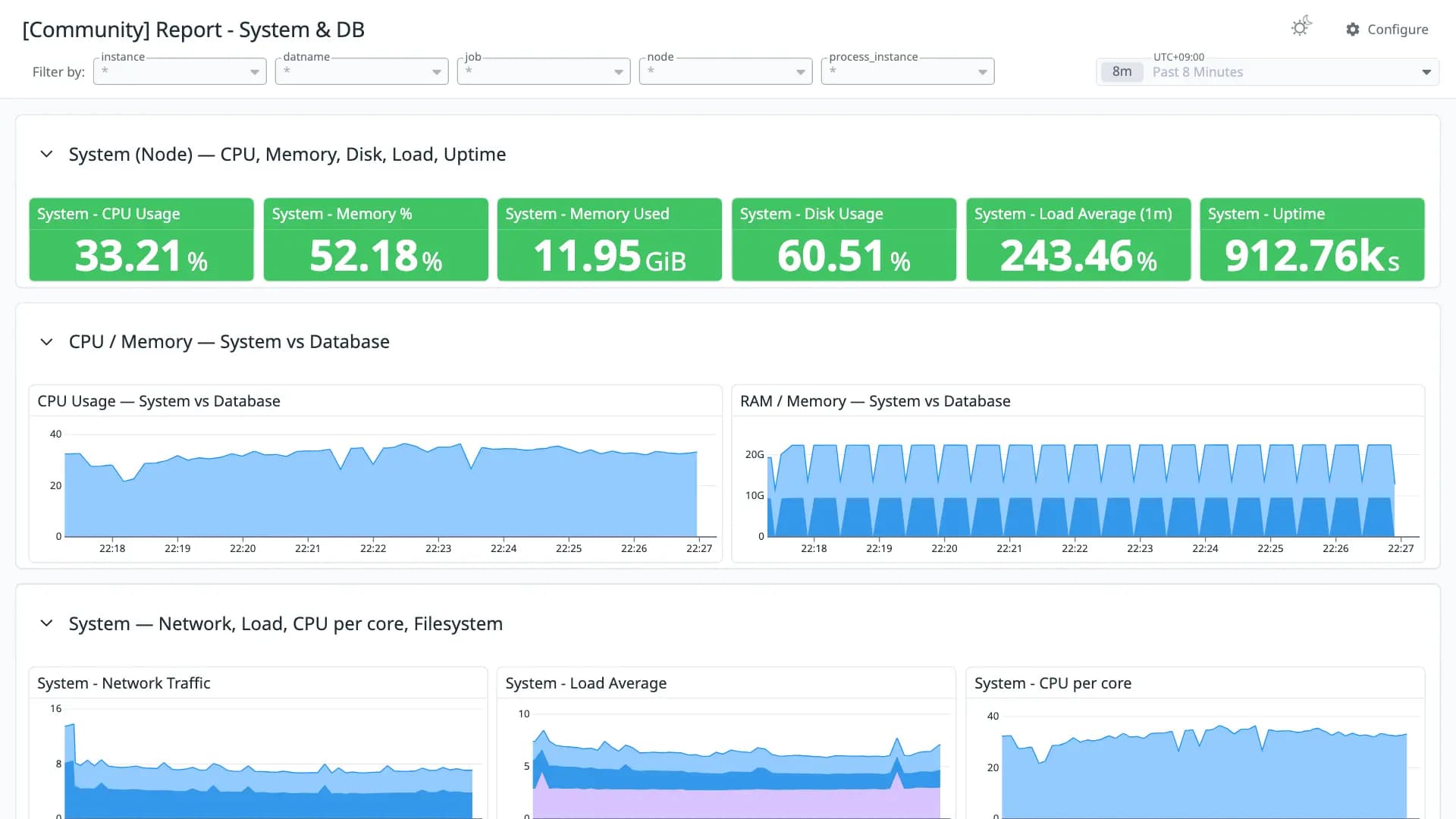Click the System - Uptime tile

[1313, 240]
